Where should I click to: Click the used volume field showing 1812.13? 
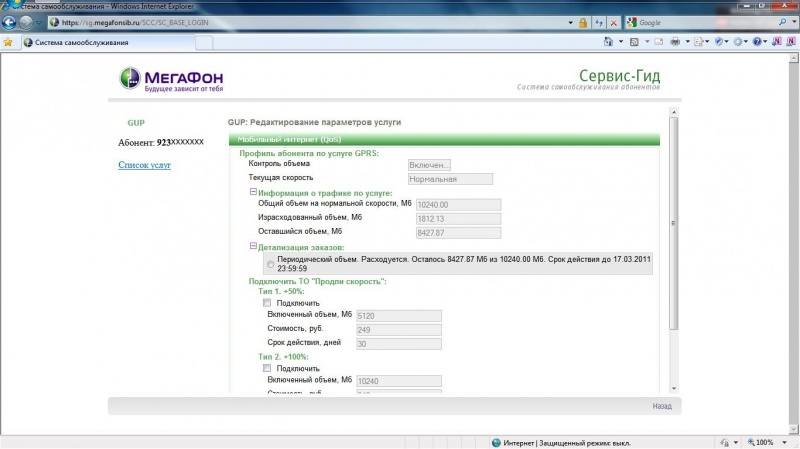pos(458,219)
